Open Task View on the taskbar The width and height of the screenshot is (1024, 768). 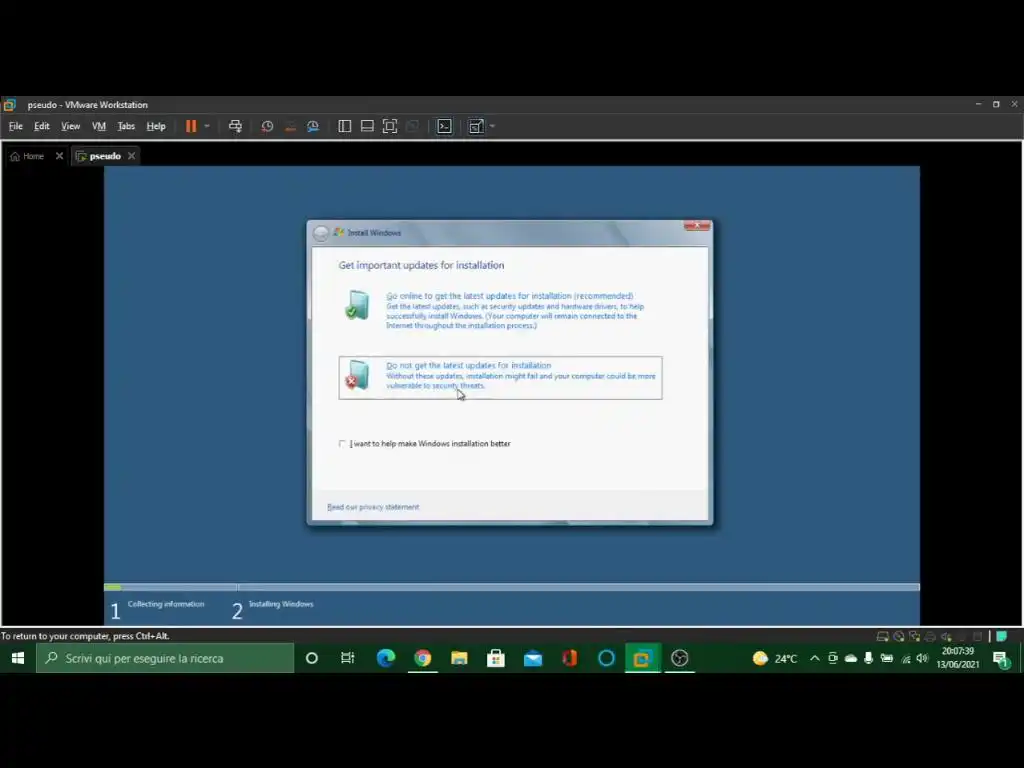coord(347,658)
